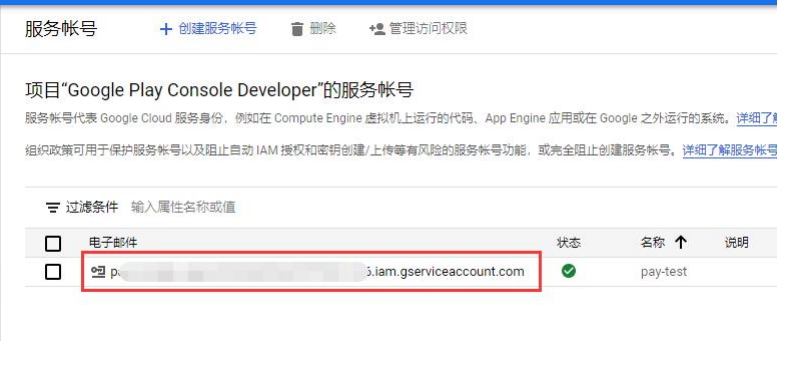Toggle the select-all checkbox in table header

[x=53, y=244]
